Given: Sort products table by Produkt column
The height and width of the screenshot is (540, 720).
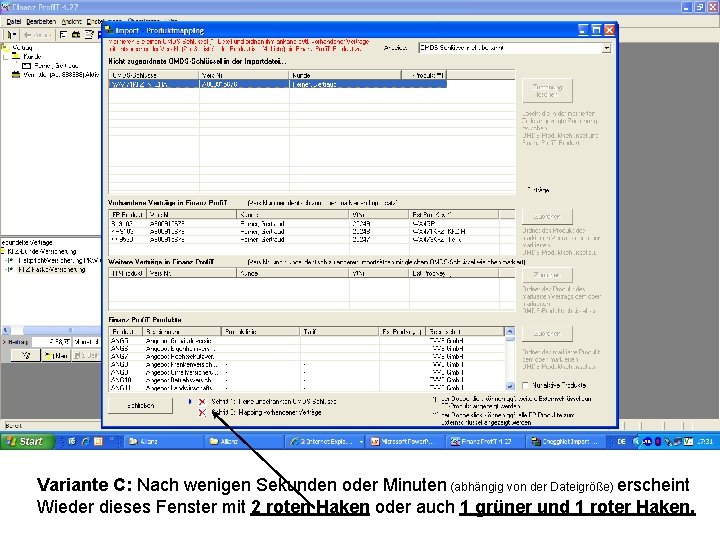Looking at the screenshot, I should (x=126, y=331).
